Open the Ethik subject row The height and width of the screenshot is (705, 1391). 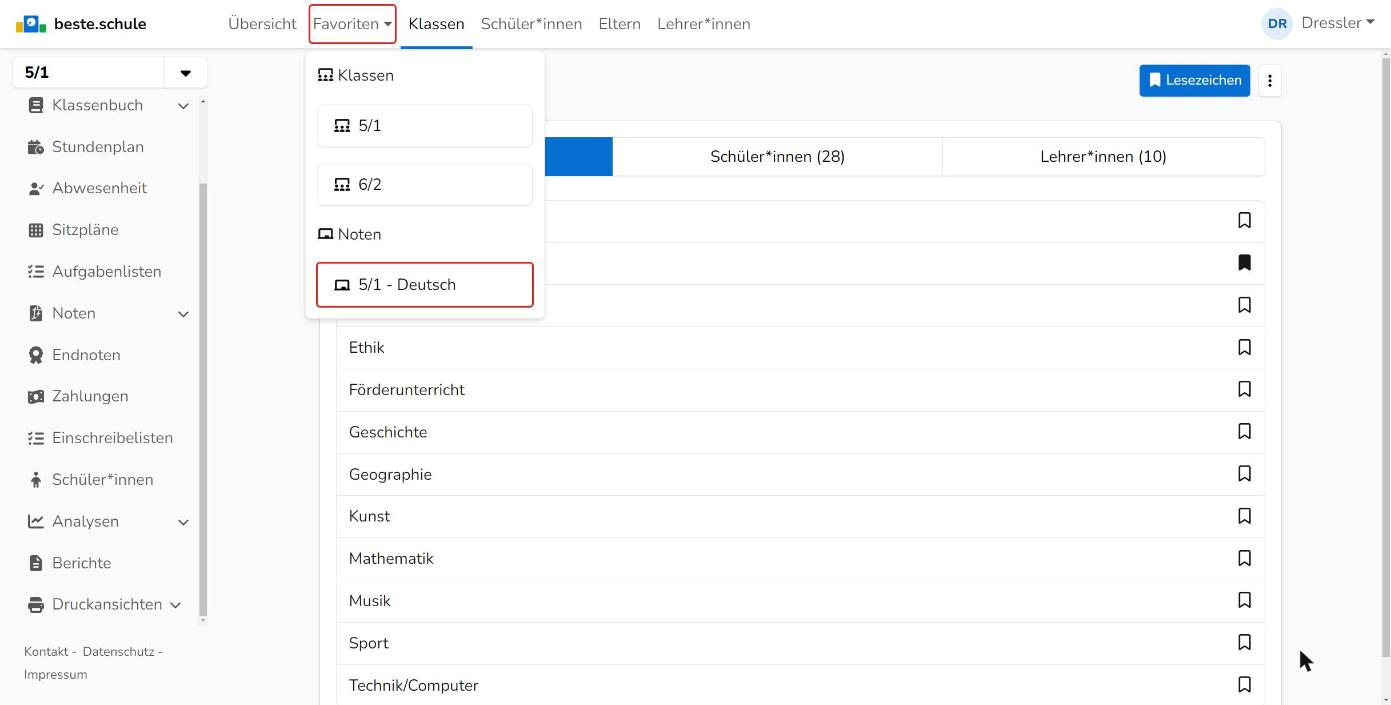coord(800,348)
